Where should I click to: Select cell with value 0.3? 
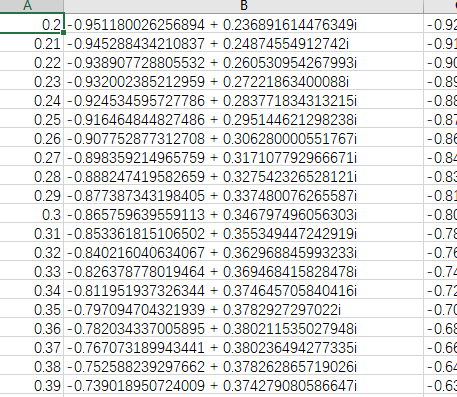point(31,213)
